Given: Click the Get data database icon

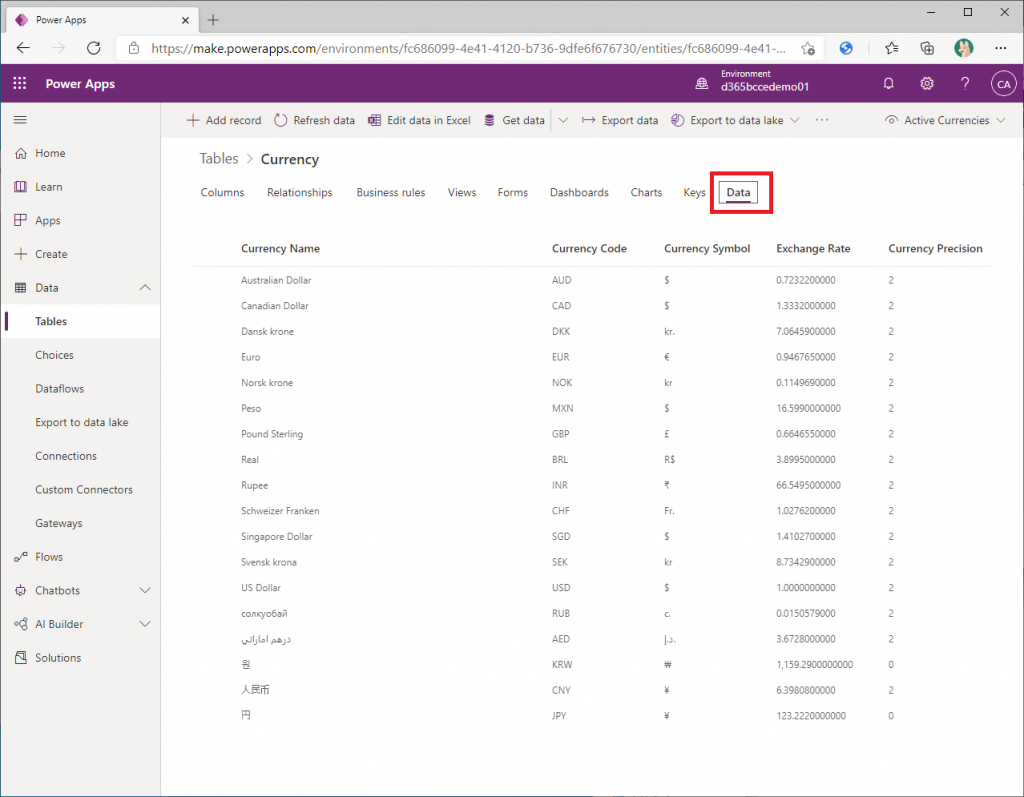Looking at the screenshot, I should click(x=489, y=120).
